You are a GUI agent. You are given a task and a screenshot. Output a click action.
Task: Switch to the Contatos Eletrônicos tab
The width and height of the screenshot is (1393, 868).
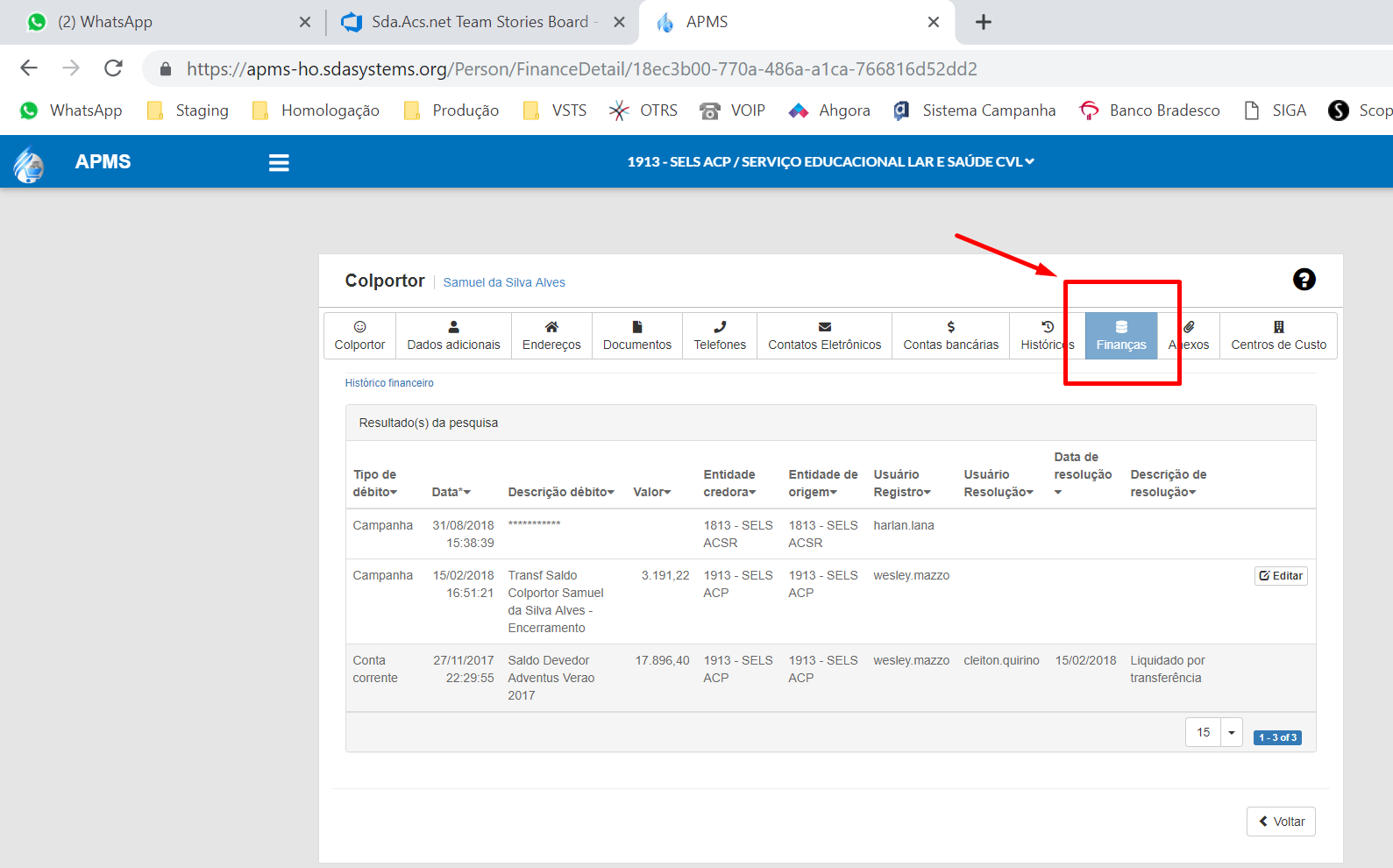click(825, 336)
